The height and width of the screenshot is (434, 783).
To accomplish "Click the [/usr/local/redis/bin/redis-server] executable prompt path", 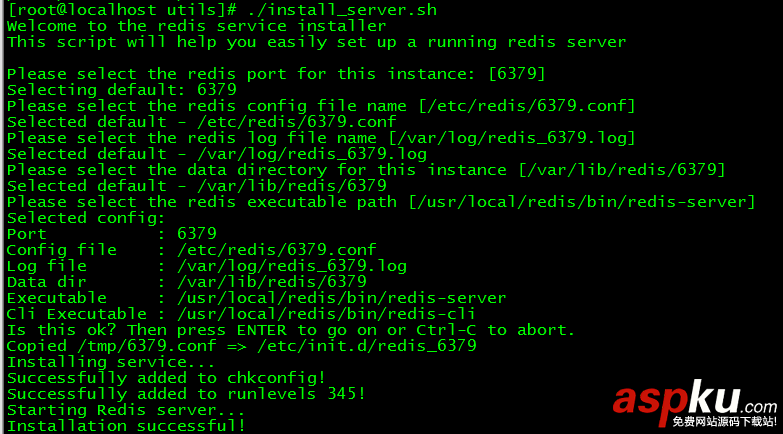I will click(x=581, y=202).
